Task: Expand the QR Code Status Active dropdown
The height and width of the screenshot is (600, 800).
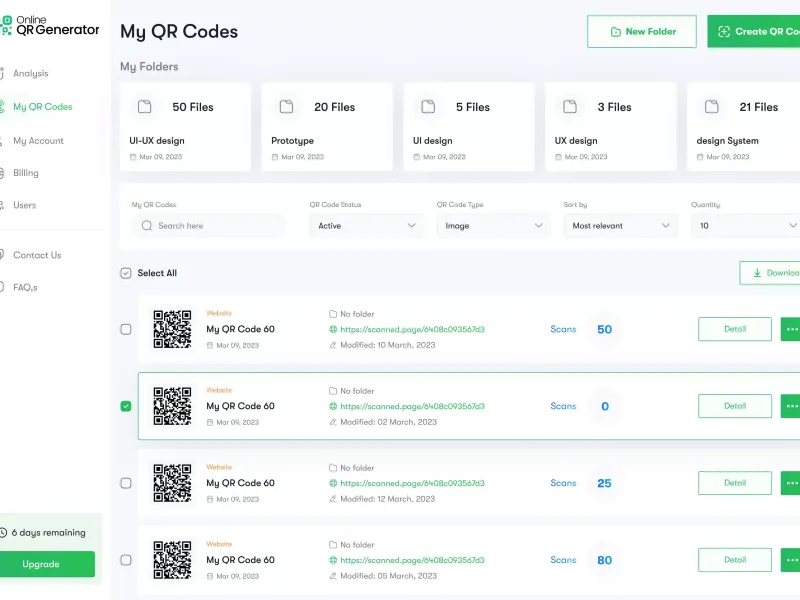Action: click(366, 226)
